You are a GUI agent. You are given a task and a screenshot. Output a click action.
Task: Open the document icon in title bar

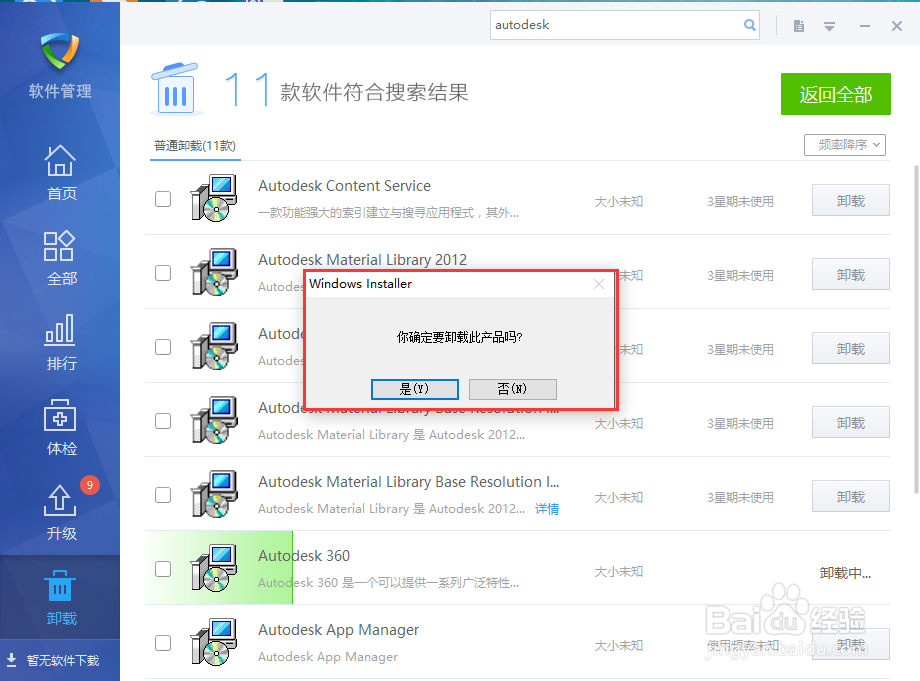coord(799,26)
